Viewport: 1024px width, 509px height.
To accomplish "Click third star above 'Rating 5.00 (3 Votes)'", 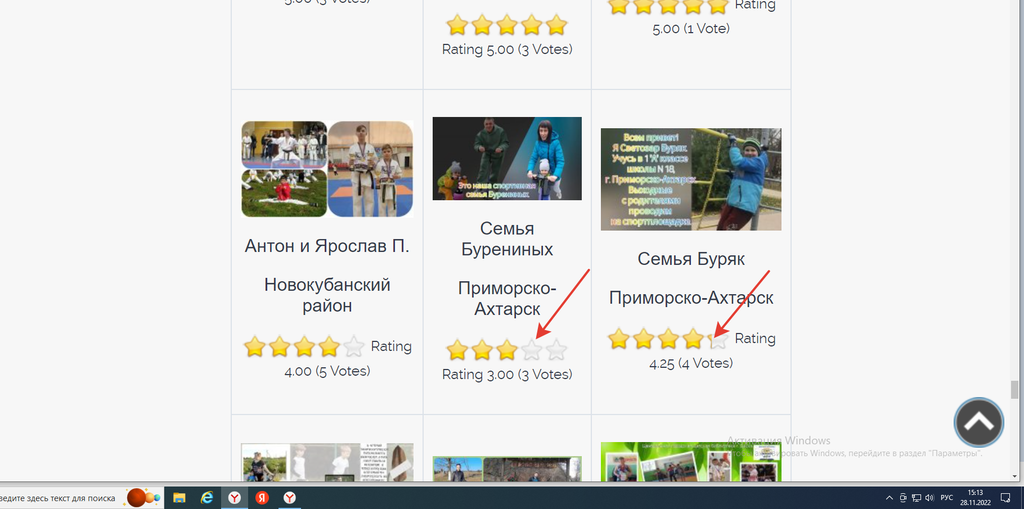I will point(507,25).
